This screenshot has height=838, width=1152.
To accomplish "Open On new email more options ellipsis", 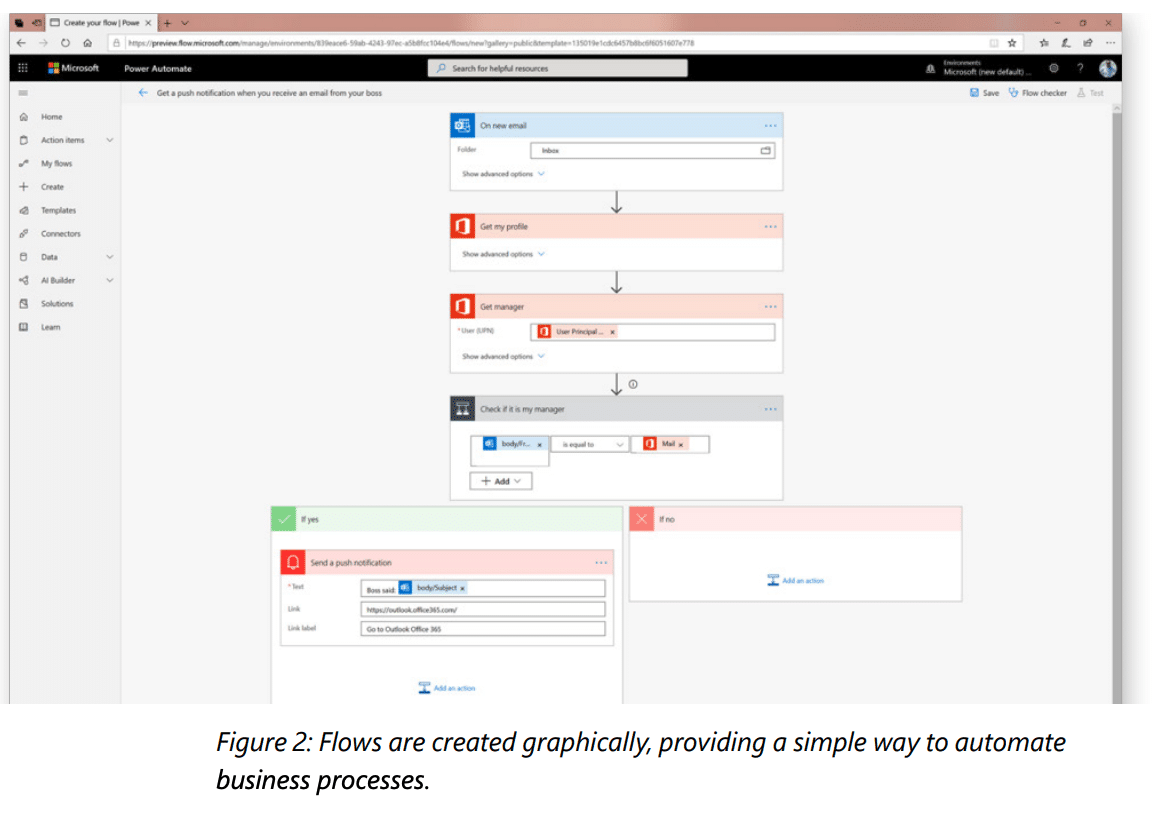I will [770, 126].
